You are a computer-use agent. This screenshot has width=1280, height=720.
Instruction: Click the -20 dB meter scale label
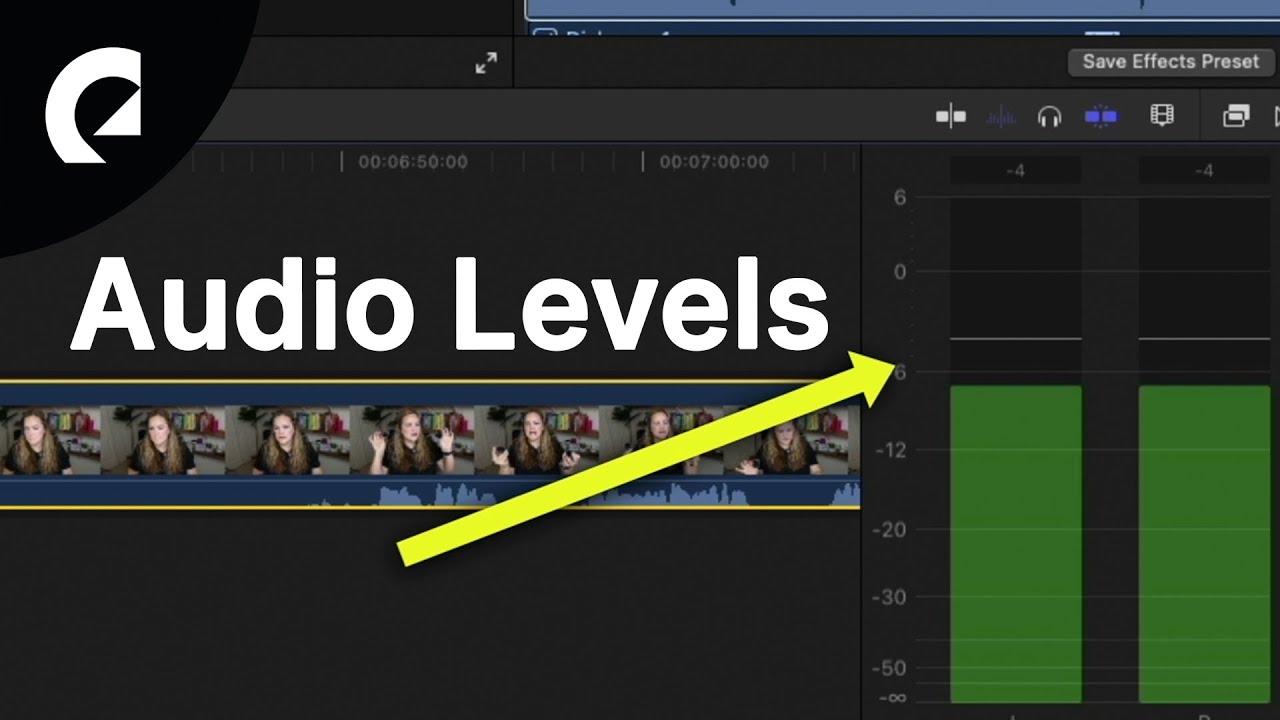click(890, 530)
